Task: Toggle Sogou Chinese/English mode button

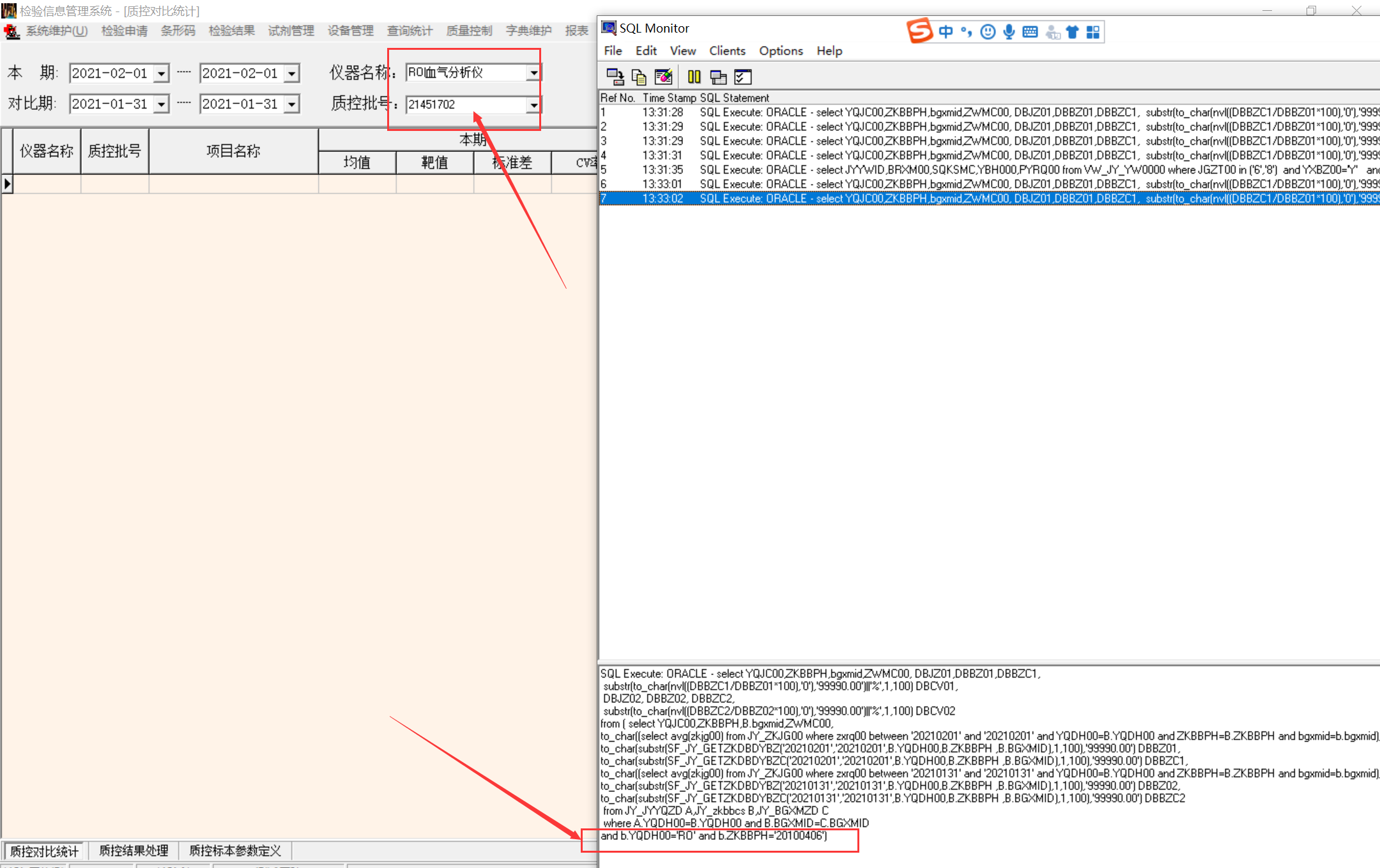Action: point(946,32)
